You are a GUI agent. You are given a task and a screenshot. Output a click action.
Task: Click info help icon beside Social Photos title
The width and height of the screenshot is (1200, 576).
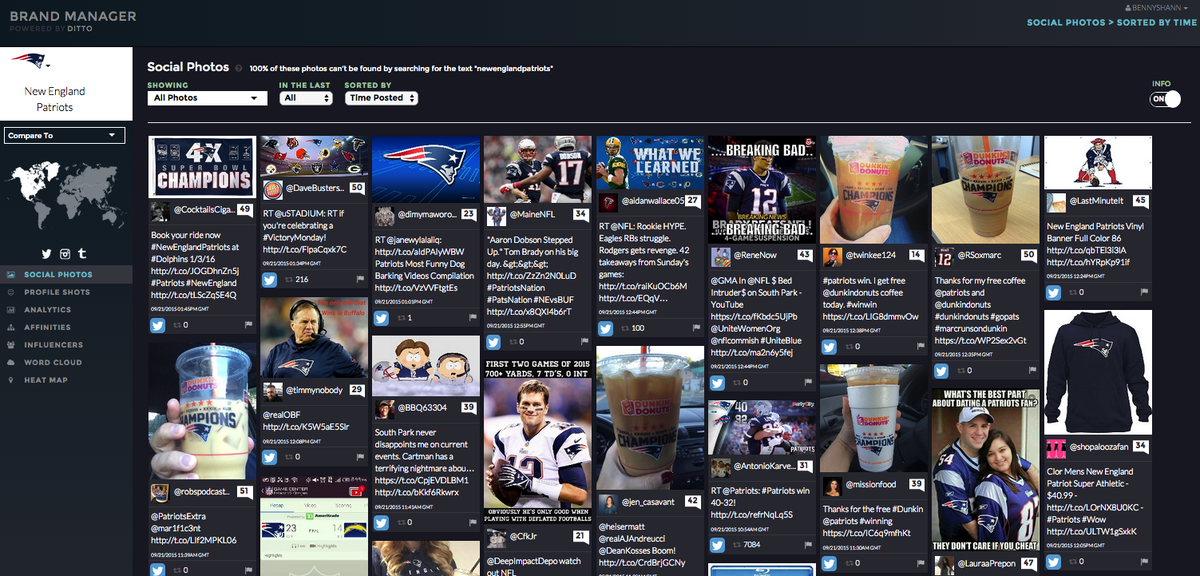point(239,68)
